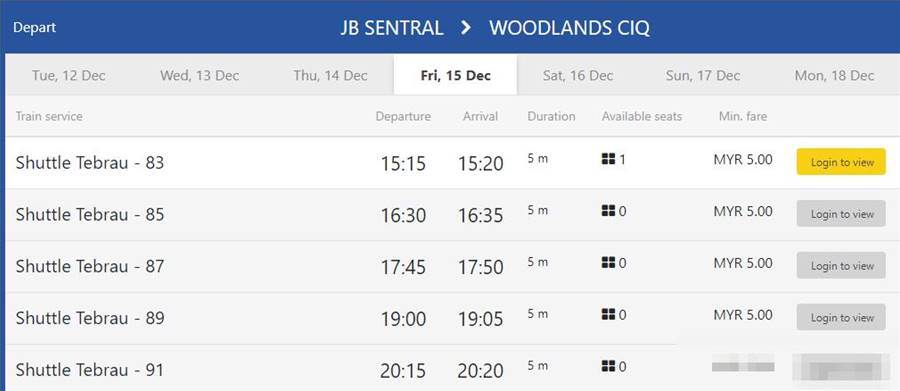Switch to Sun, 17 Dec tab

click(703, 75)
